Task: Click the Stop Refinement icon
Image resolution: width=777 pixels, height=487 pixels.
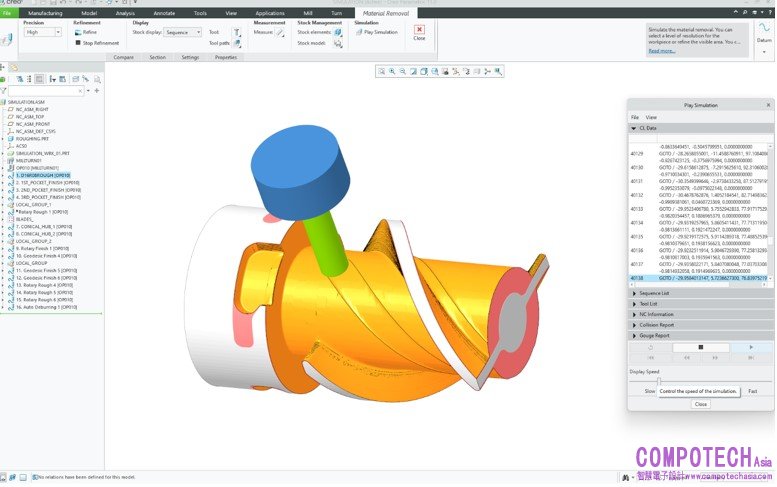Action: click(x=77, y=43)
